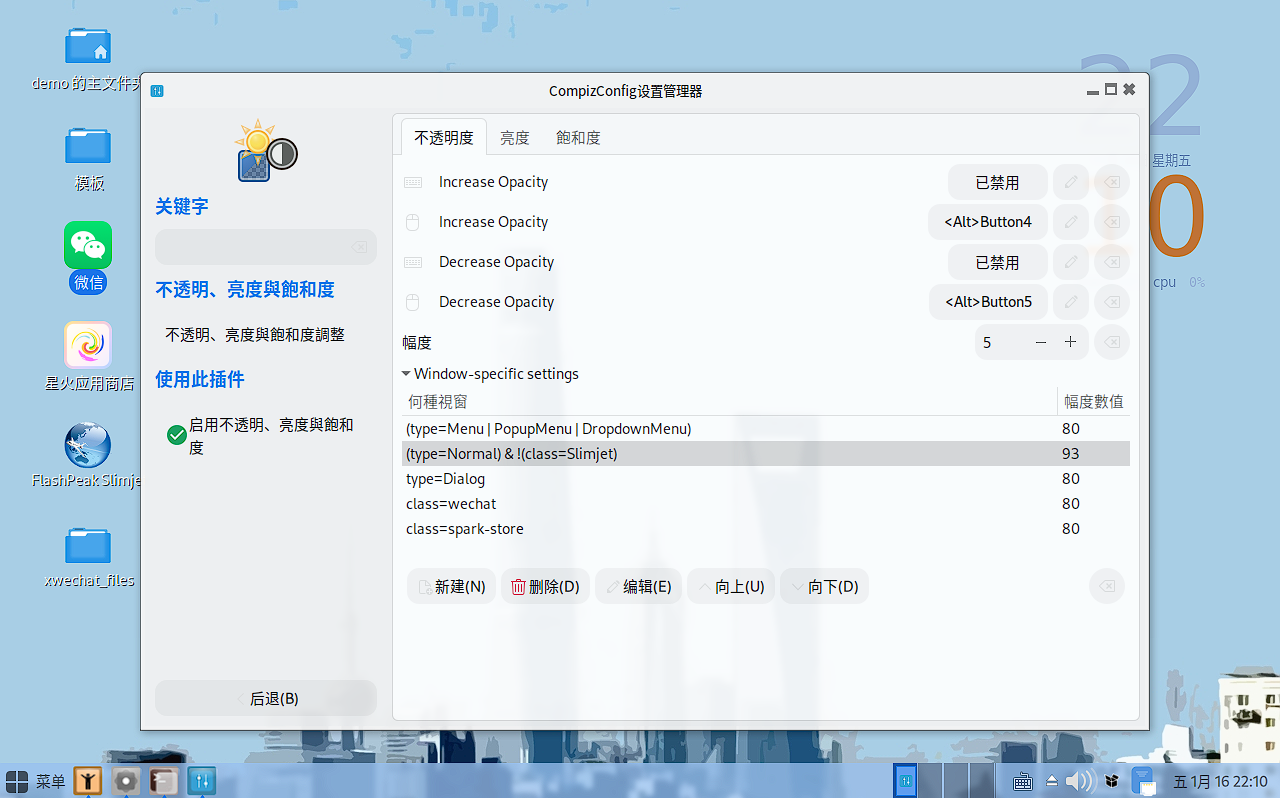Toggle 启用不透明、亮度與飽和度 plugin checkbox

(x=177, y=435)
